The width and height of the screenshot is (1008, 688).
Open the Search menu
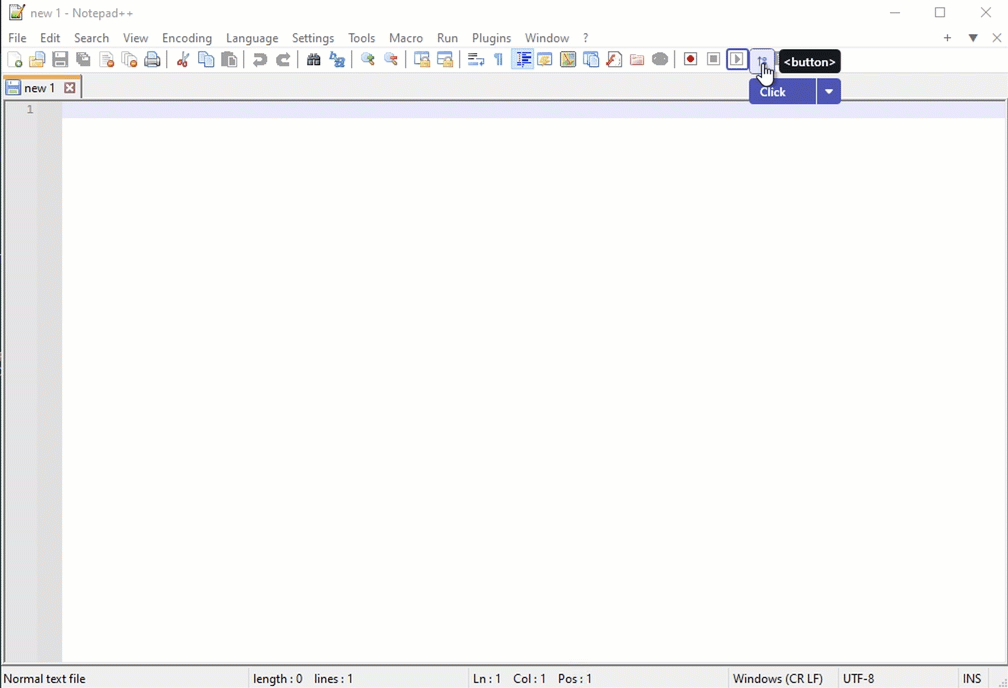(91, 38)
